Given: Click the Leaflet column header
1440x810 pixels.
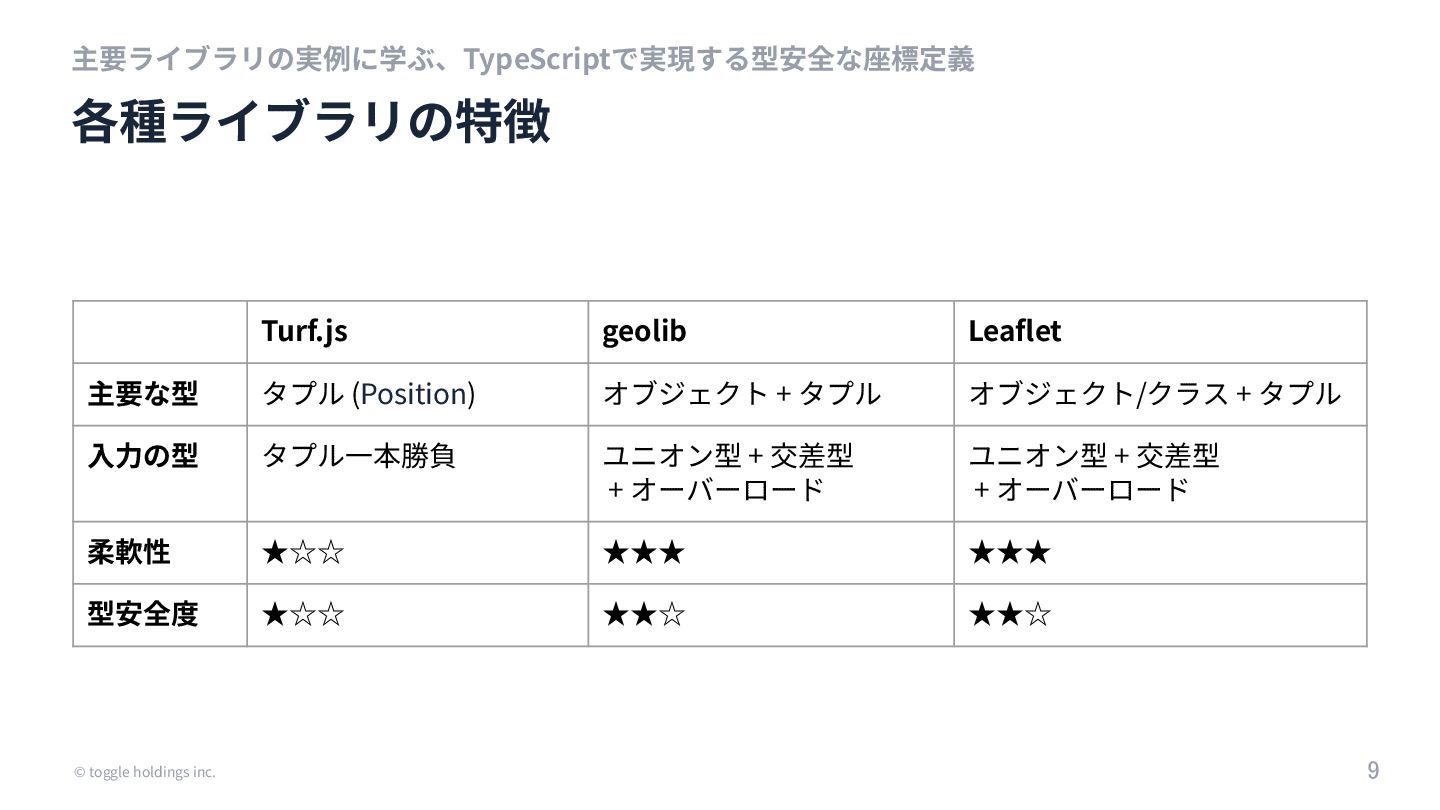Looking at the screenshot, I should coord(1014,331).
